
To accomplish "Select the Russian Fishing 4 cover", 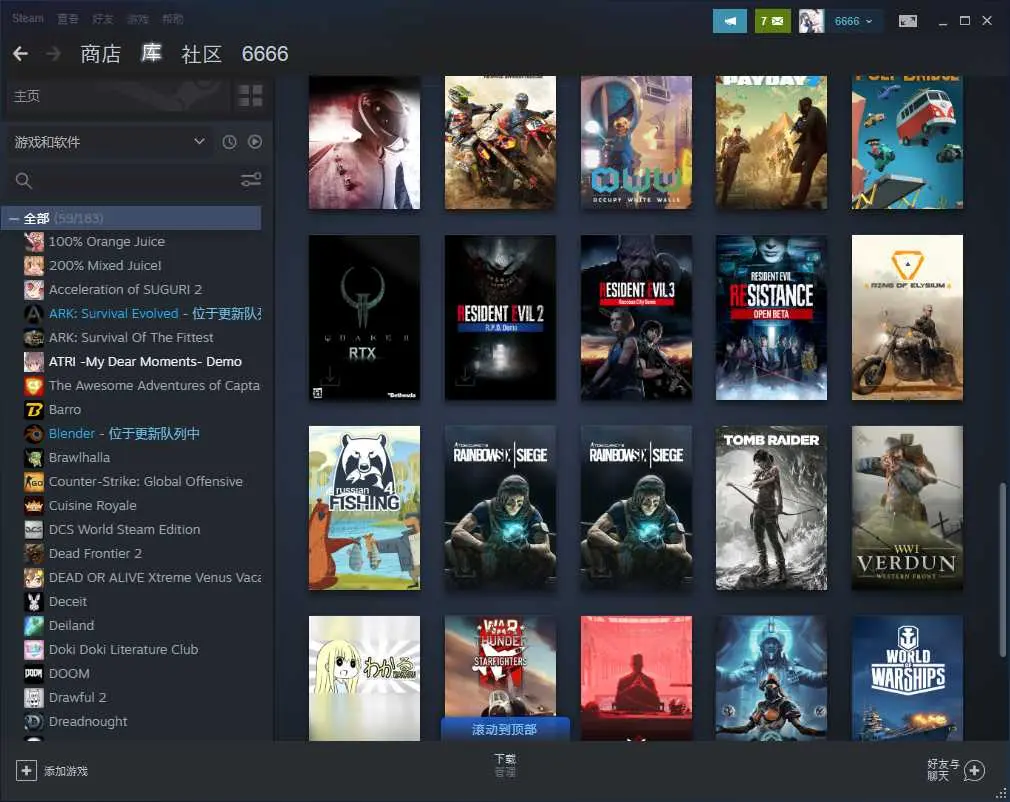I will [365, 508].
